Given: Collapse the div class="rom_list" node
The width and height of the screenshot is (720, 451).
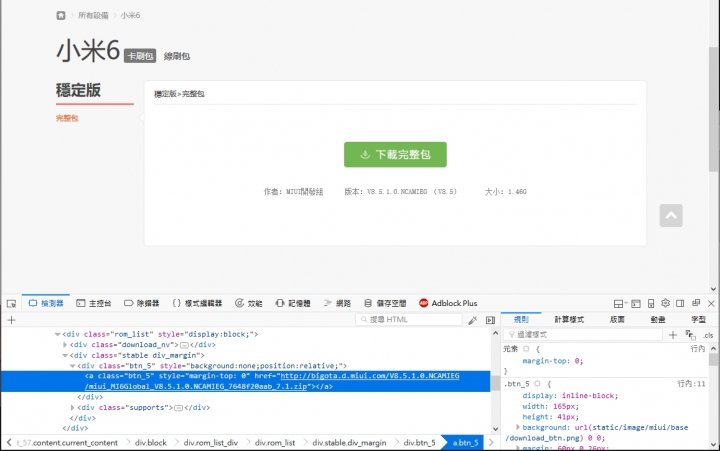Looking at the screenshot, I should (x=57, y=334).
